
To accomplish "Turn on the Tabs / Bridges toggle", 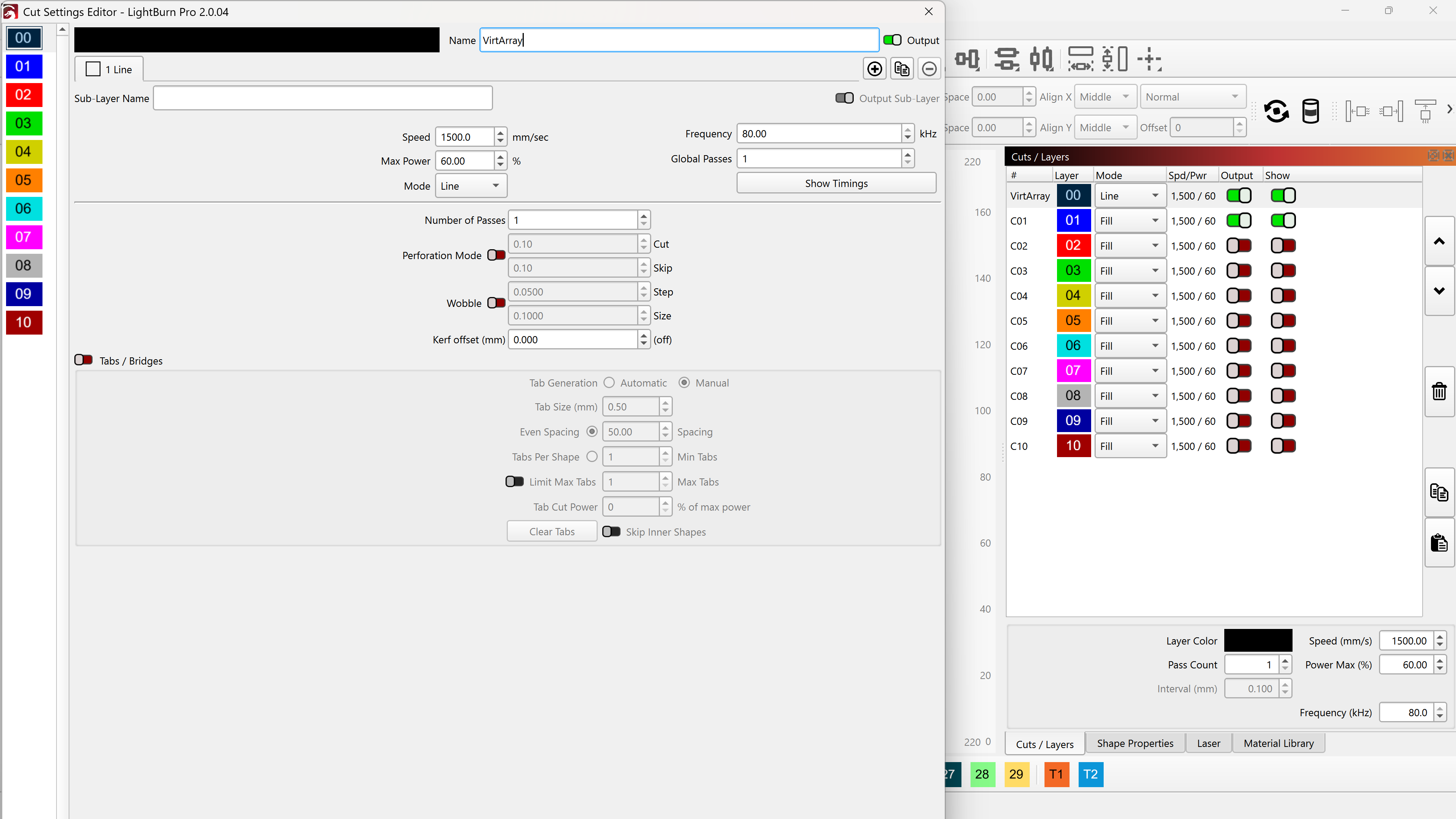I will tap(84, 360).
